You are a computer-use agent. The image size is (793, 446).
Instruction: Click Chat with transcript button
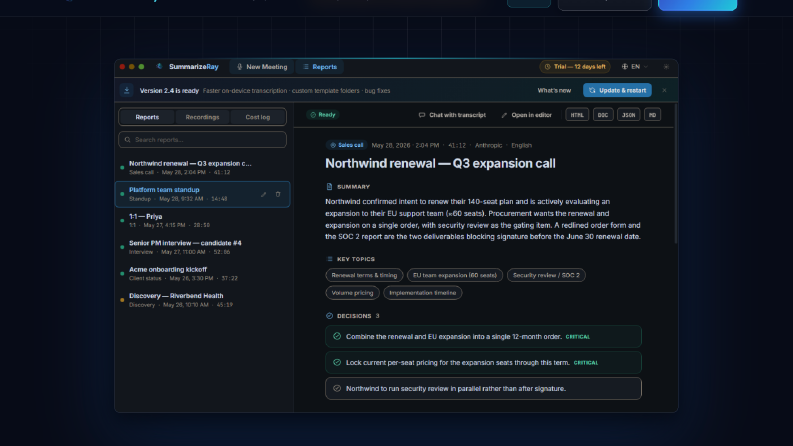(452, 115)
